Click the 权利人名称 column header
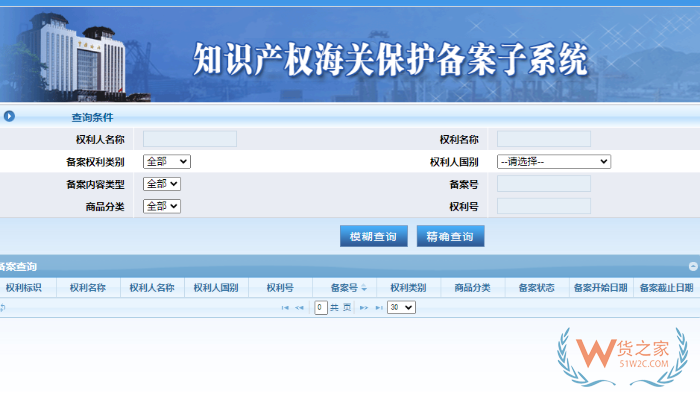Image resolution: width=700 pixels, height=400 pixels. 152,288
